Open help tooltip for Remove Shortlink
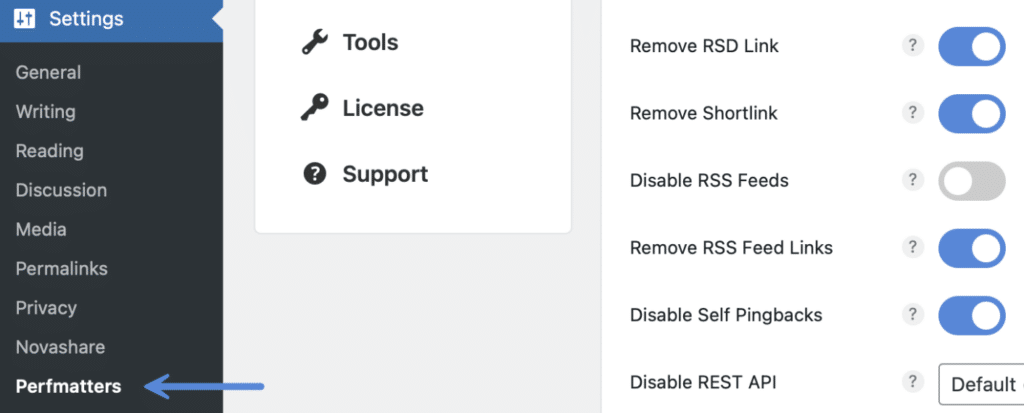Screen dimensions: 1024x413 click(912, 113)
